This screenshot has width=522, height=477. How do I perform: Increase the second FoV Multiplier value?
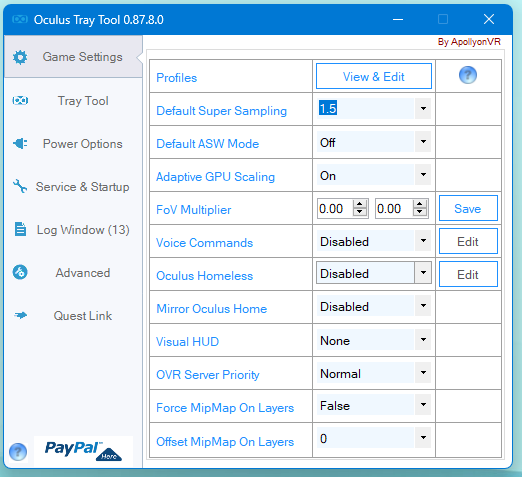(420, 204)
